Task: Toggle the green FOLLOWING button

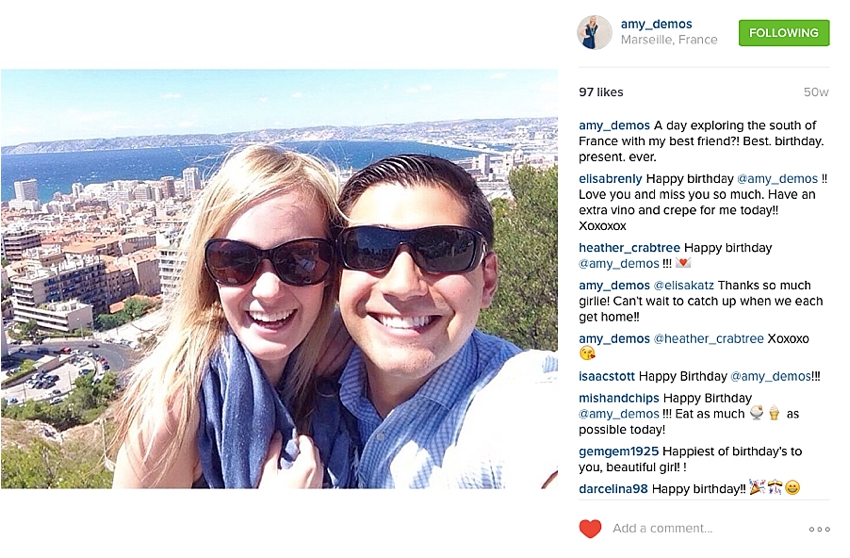Action: tap(784, 33)
